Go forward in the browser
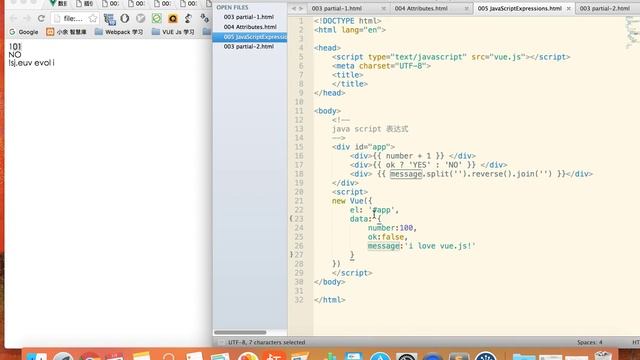This screenshot has height=360, width=640. click(27, 18)
